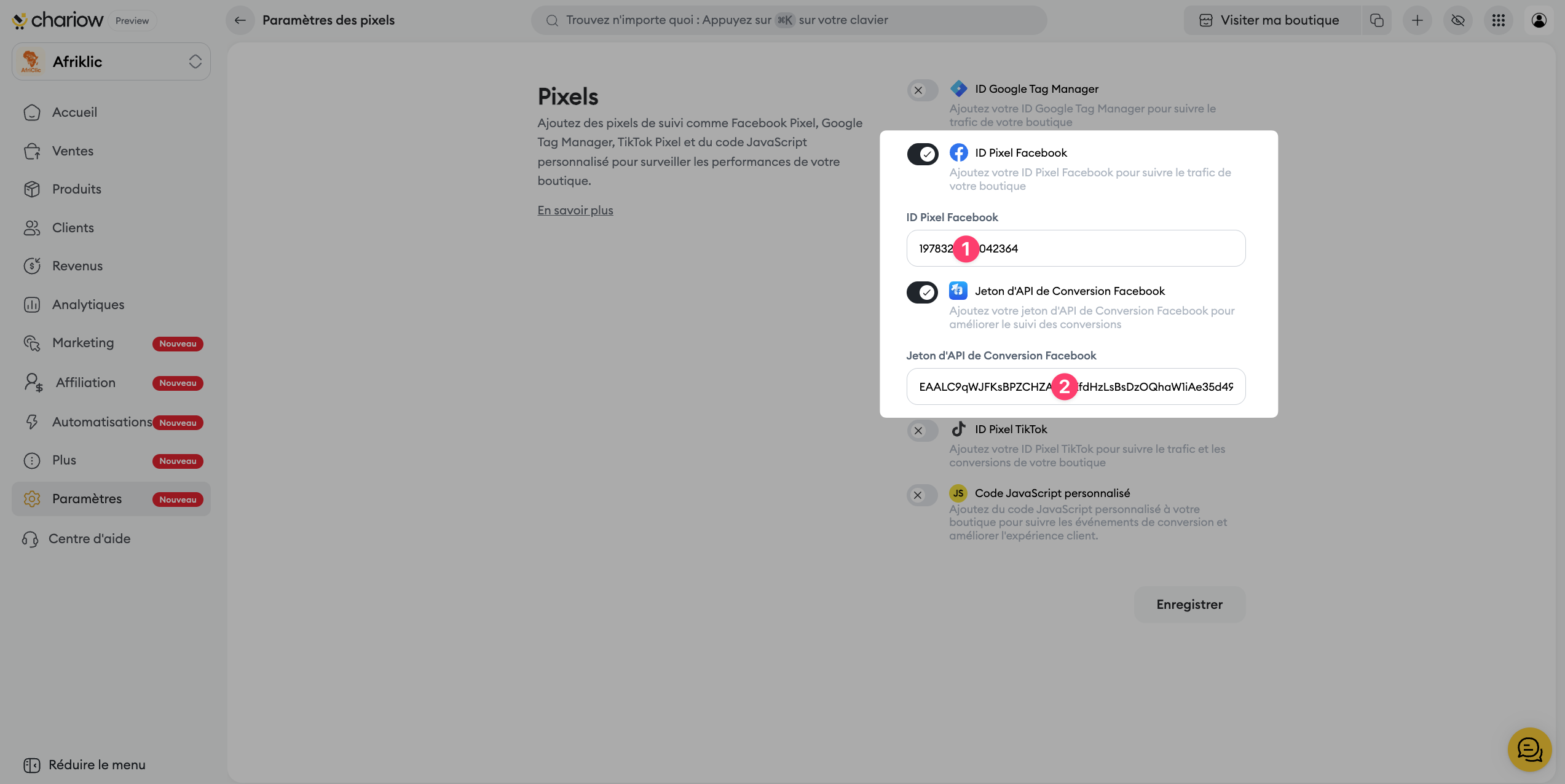The image size is (1565, 784).
Task: Follow the En savoir plus link
Action: 575,210
